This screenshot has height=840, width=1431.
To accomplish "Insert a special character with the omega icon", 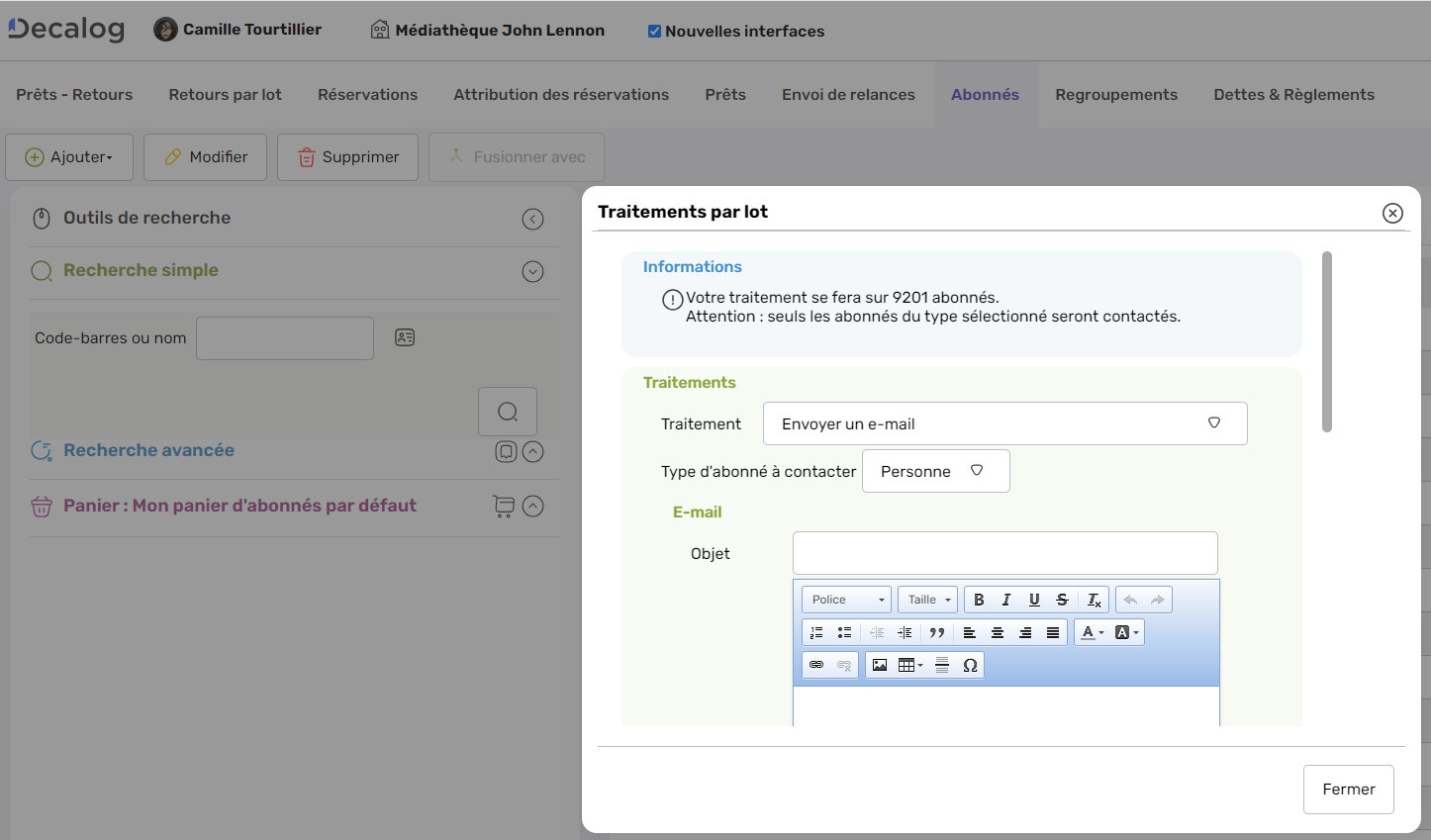I will pyautogui.click(x=970, y=664).
